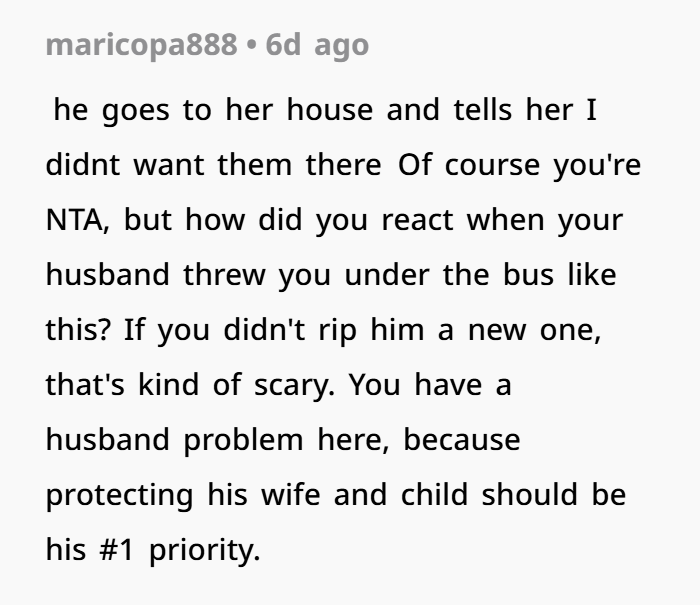Click the "6d ago" comment timestamp
Screen dimensions: 700x605
317,46
